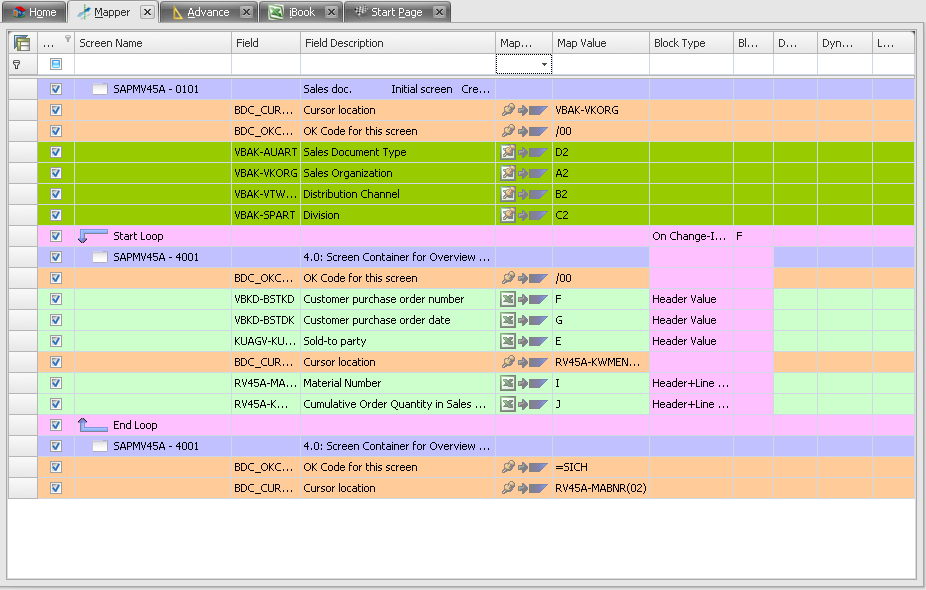This screenshot has height=590, width=926.
Task: Toggle checkbox for Sold-to party row
Action: click(x=56, y=341)
